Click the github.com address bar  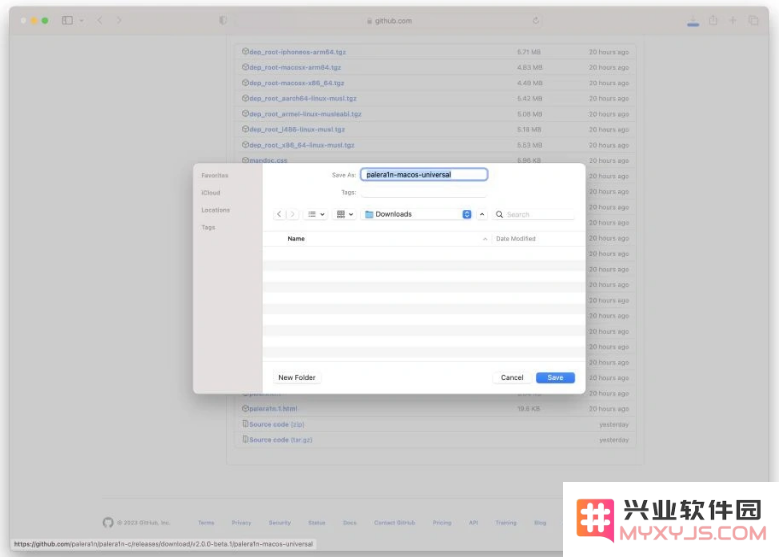tap(389, 20)
